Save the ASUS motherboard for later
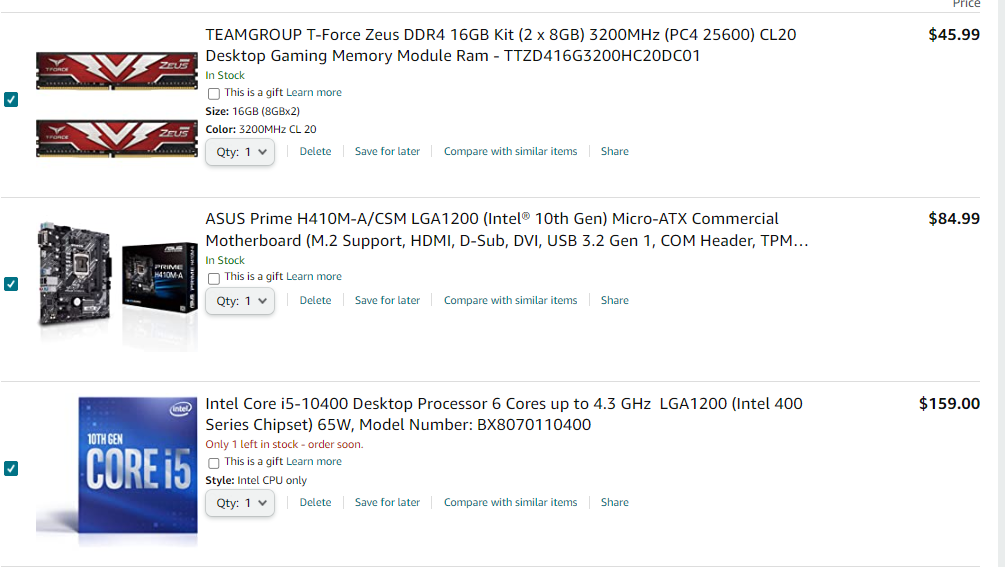This screenshot has height=567, width=1005. pyautogui.click(x=387, y=300)
